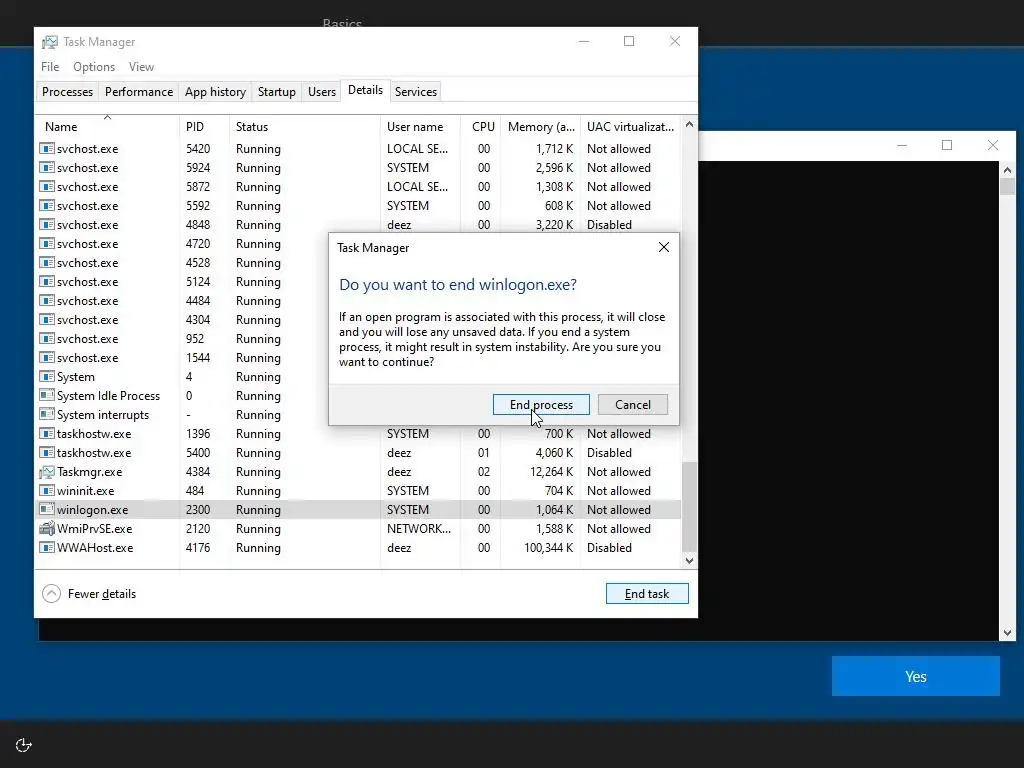Select svchost.exe row with PID 952

tap(183, 338)
